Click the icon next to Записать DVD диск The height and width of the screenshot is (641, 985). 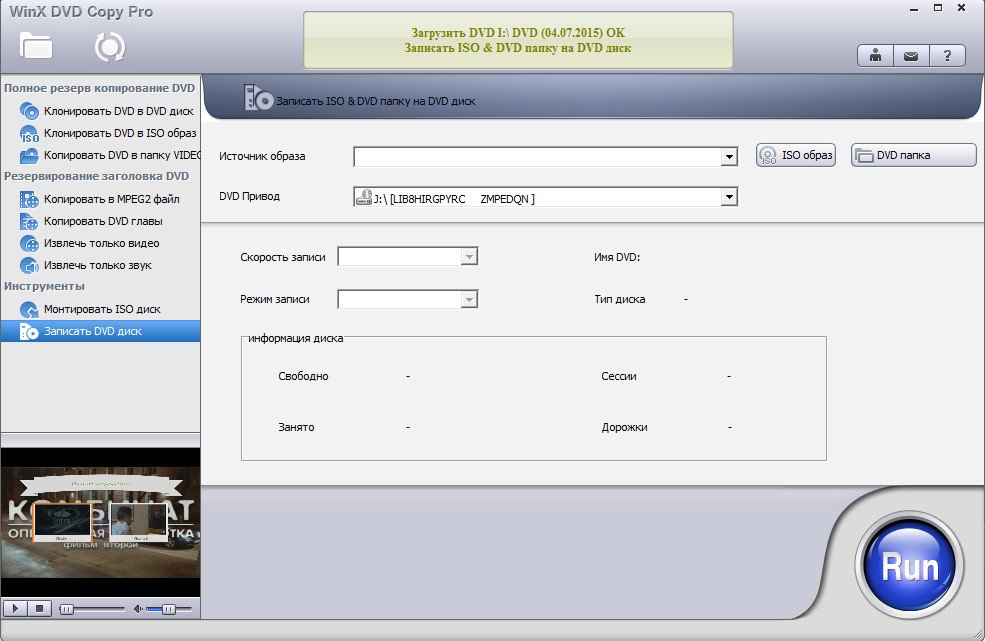29,331
